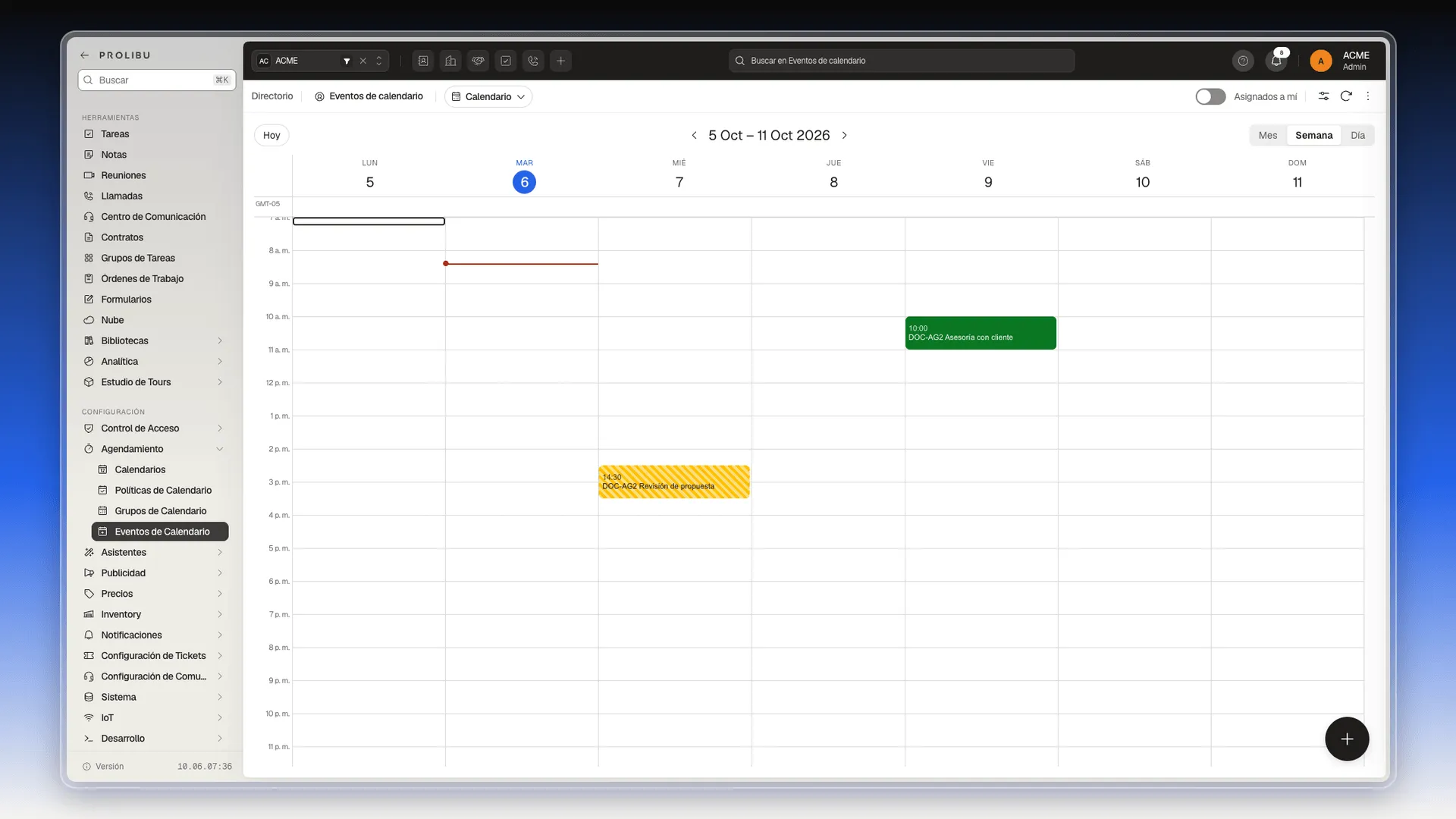Open the notifications bell icon

[x=1276, y=61]
